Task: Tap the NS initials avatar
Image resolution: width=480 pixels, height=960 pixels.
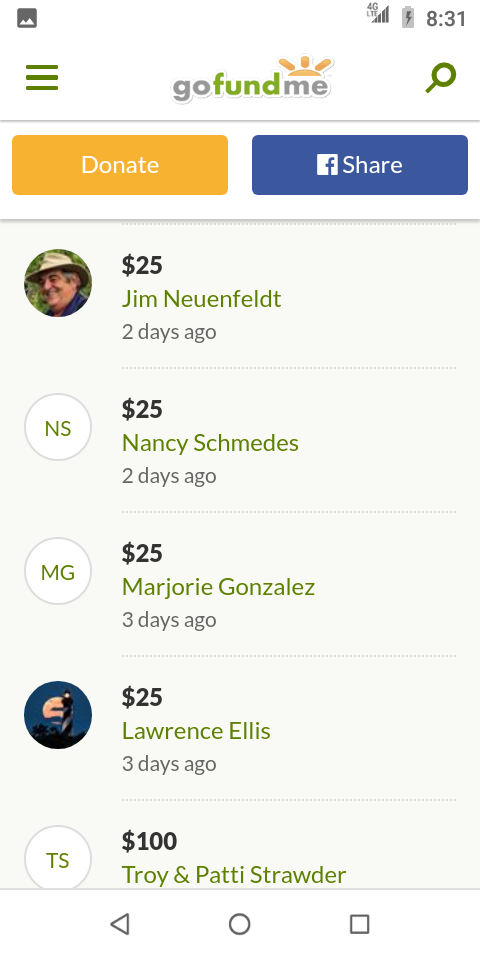Action: click(x=58, y=427)
